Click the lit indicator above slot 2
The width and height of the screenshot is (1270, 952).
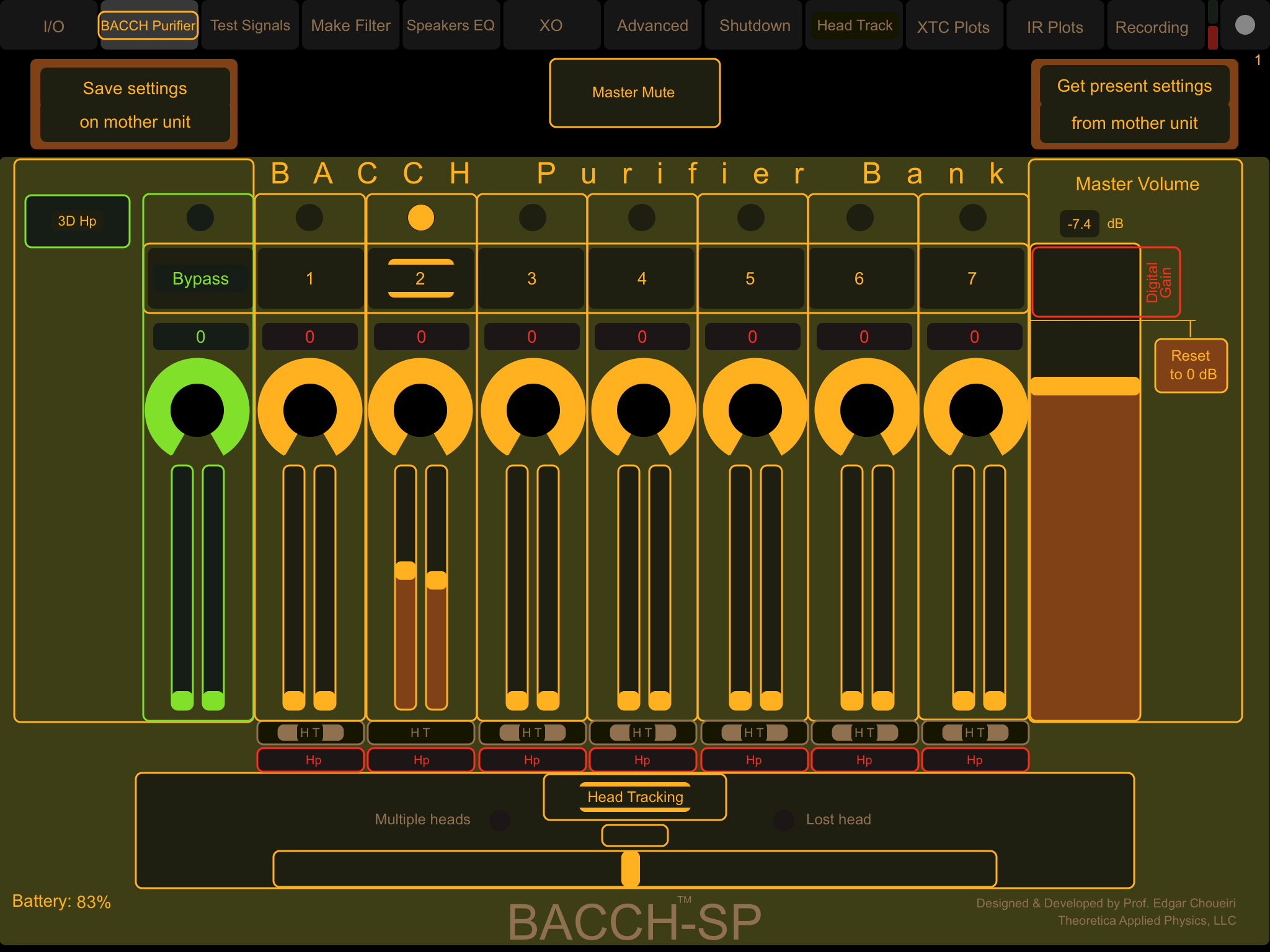click(x=421, y=218)
